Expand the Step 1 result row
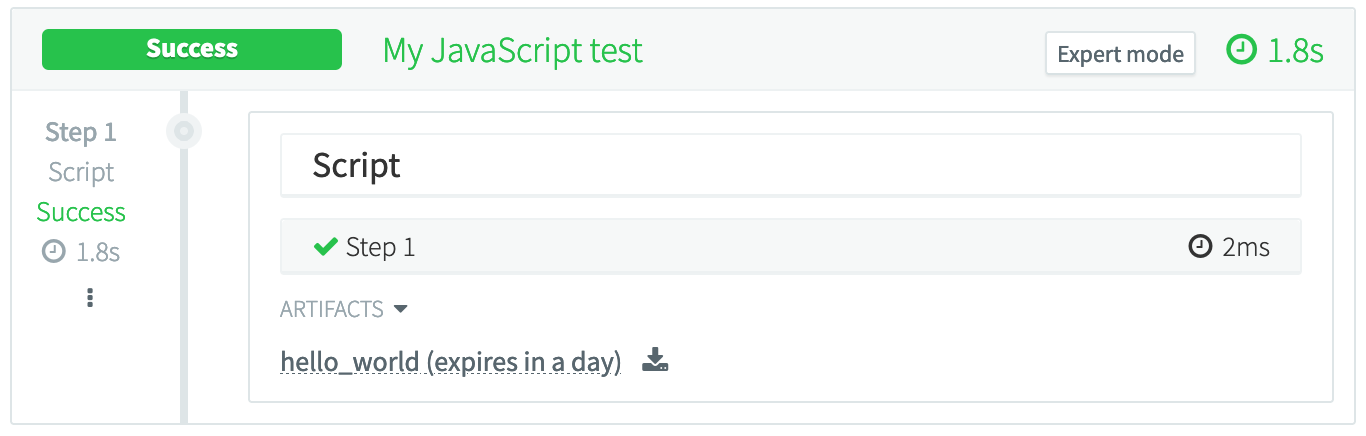Screen dimensions: 1366x436 point(790,247)
